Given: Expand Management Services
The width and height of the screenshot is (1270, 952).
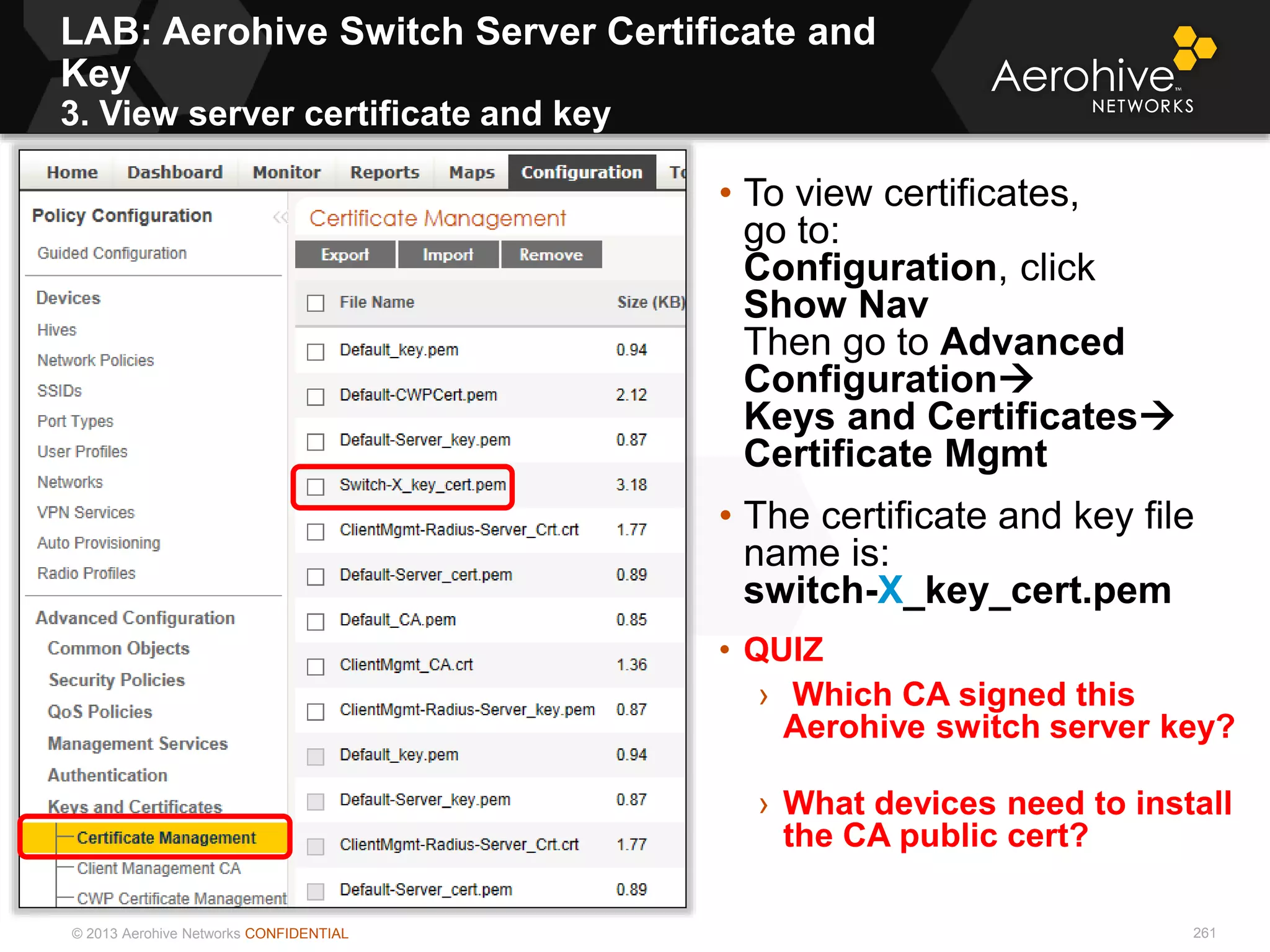Looking at the screenshot, I should coord(138,743).
